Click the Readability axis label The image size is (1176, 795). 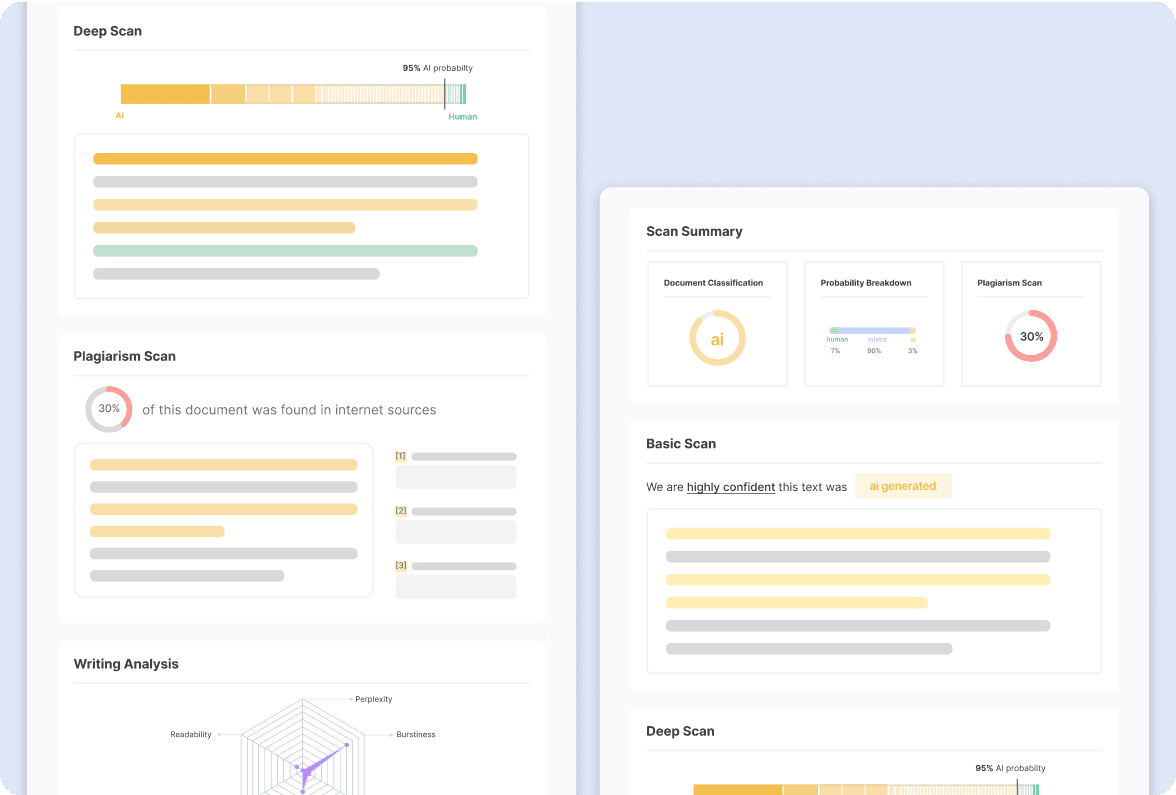tap(191, 734)
